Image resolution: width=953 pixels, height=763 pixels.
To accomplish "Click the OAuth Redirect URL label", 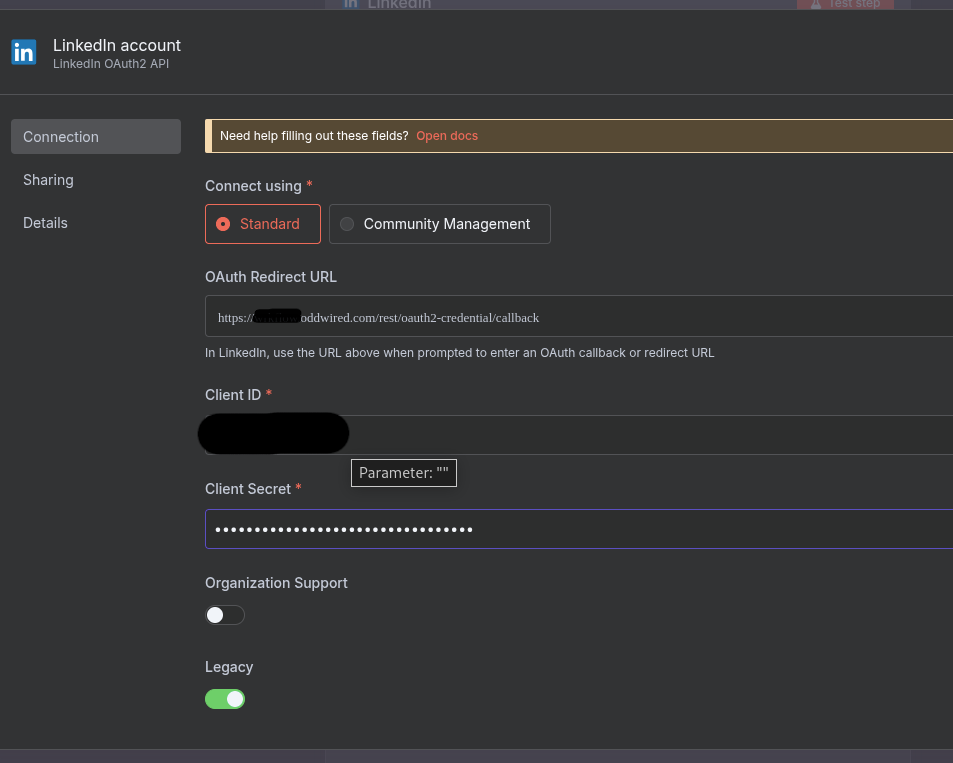I will tap(271, 277).
